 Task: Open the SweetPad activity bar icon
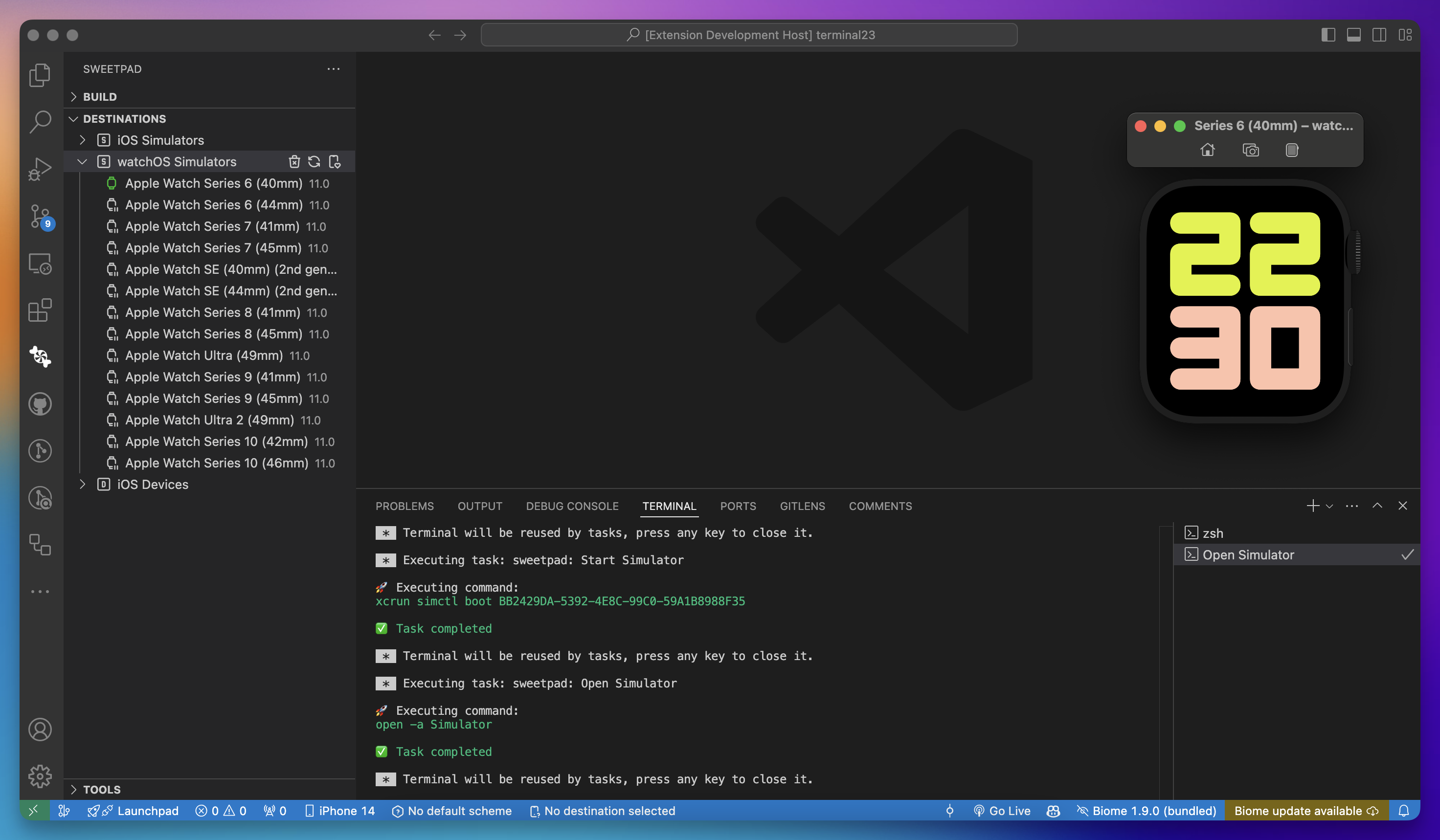40,357
